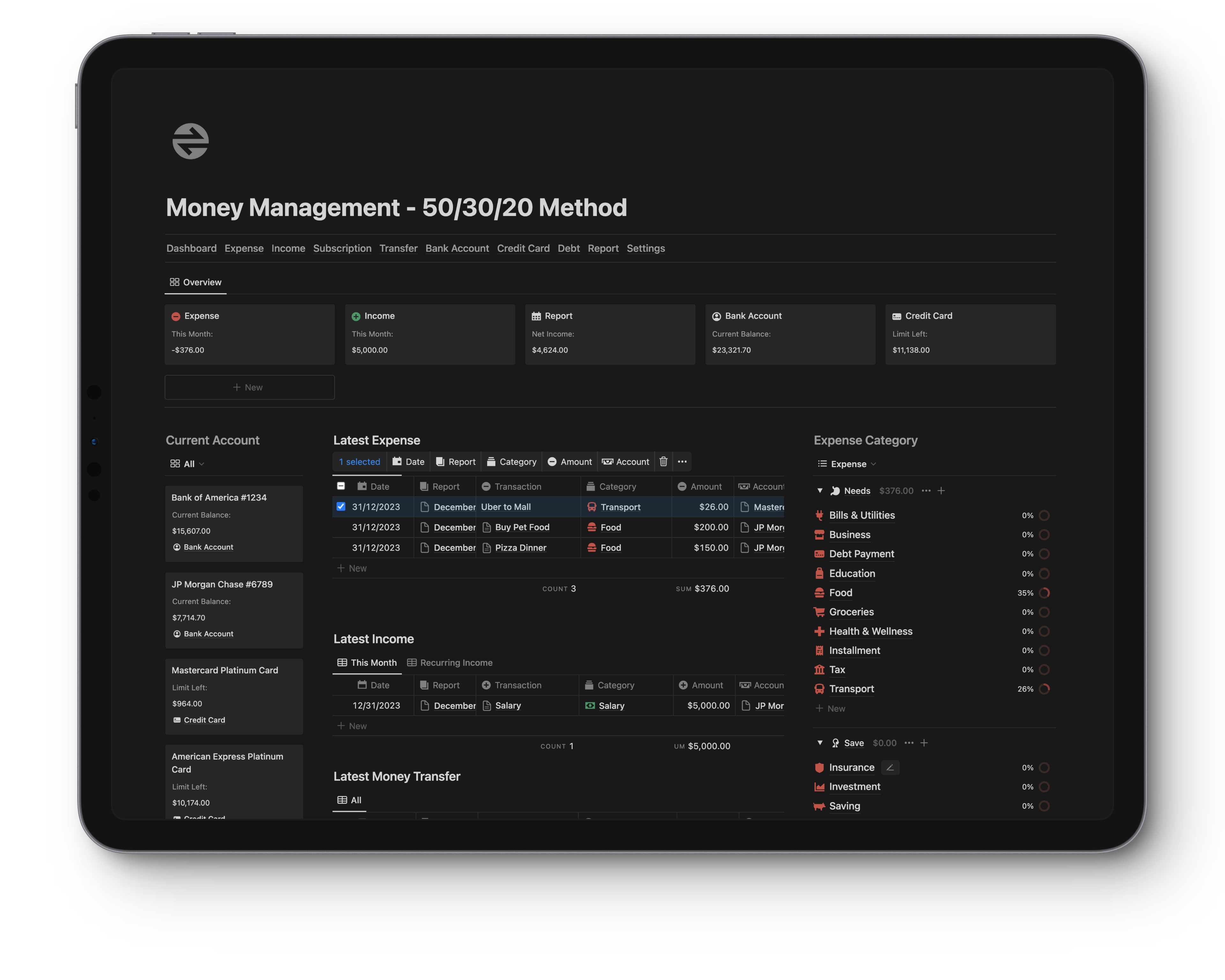The height and width of the screenshot is (980, 1225).
Task: Click the Bills & Utilities plug icon
Action: pyautogui.click(x=819, y=515)
